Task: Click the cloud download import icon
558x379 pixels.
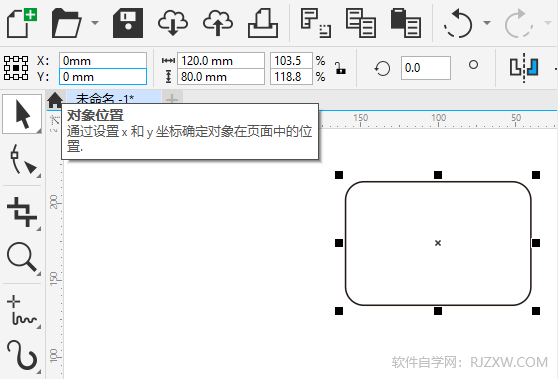Action: point(173,23)
